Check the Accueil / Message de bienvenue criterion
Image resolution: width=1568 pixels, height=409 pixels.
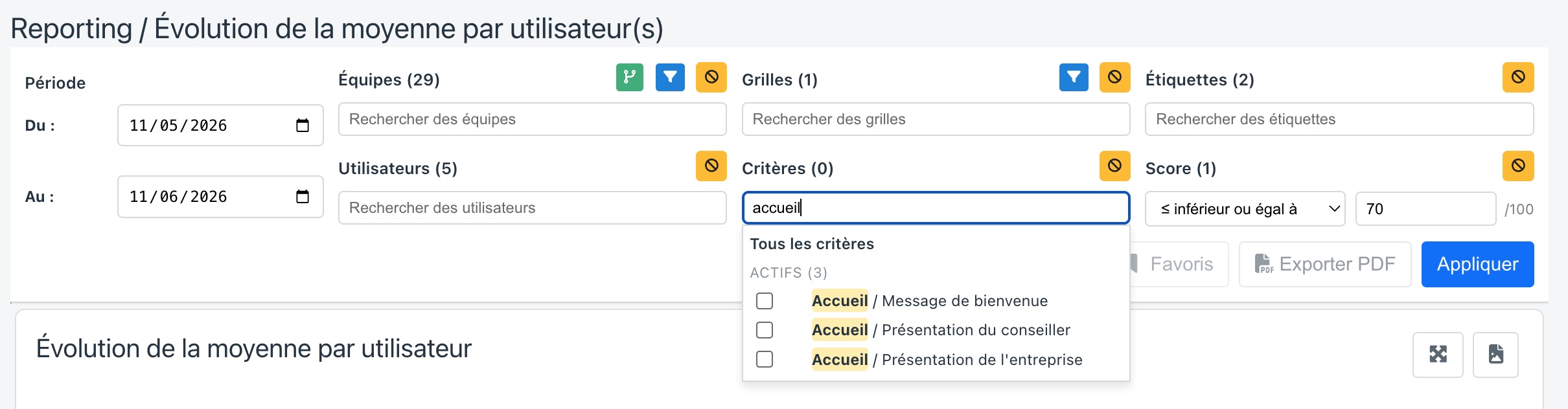765,301
